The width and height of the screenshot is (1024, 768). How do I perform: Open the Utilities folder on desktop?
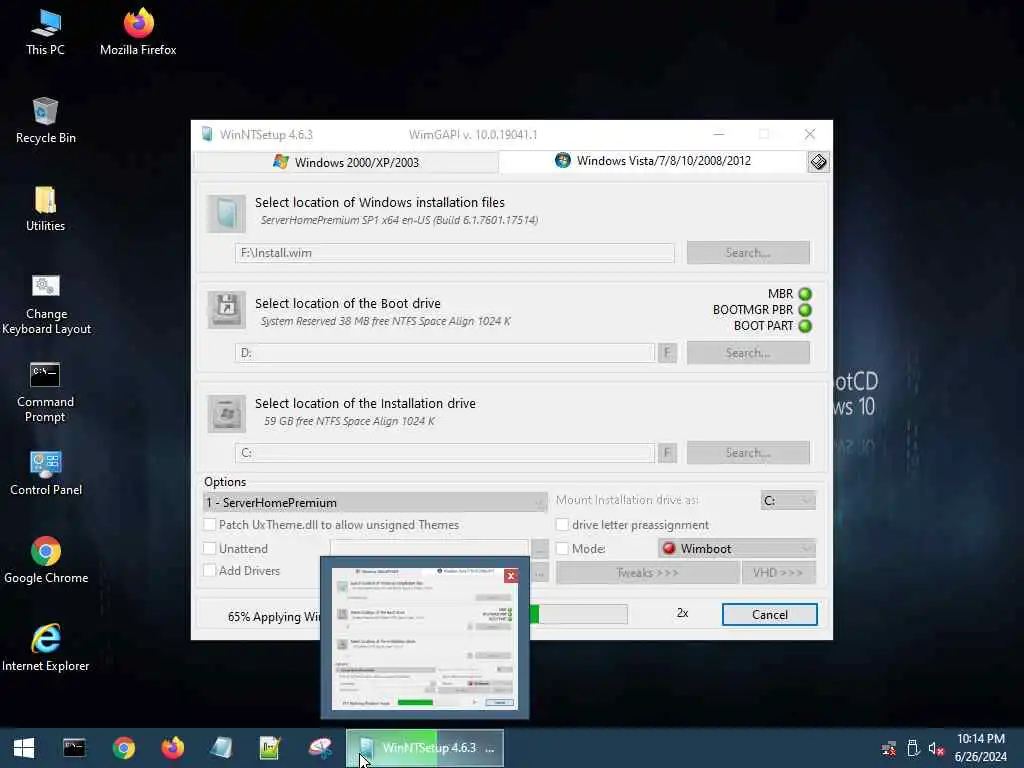45,209
